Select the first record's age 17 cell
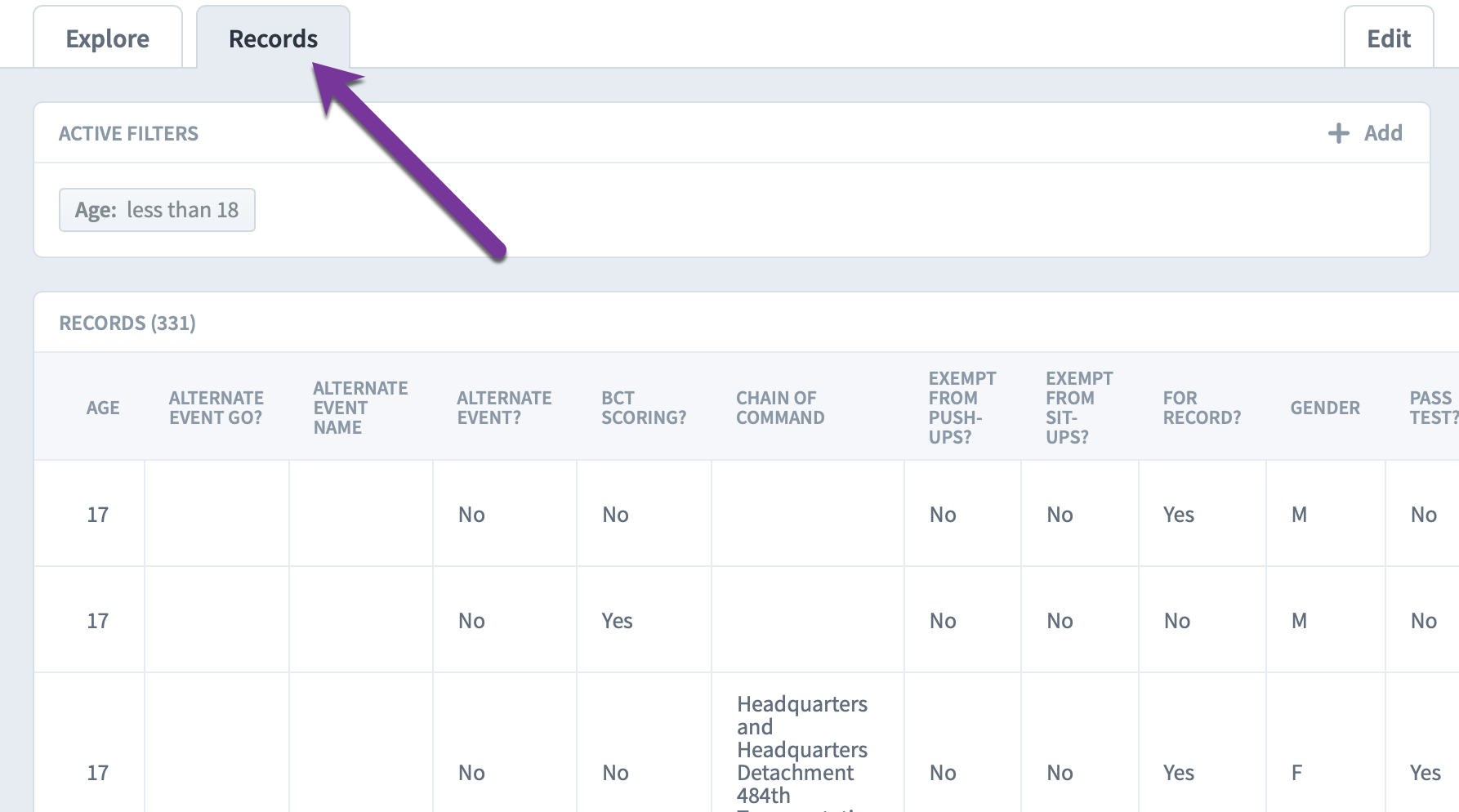 97,515
